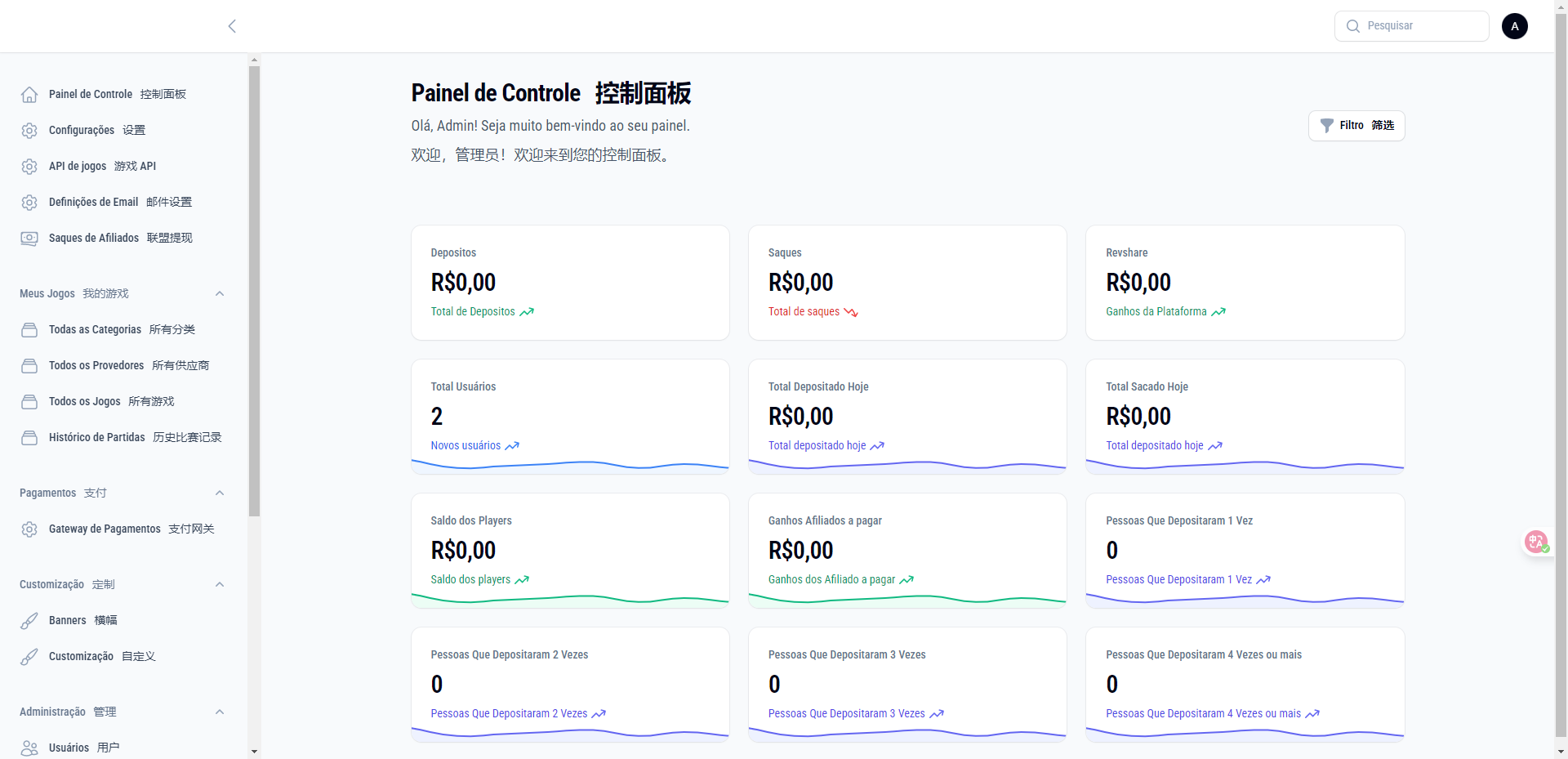Click the Total de saques link

click(804, 312)
